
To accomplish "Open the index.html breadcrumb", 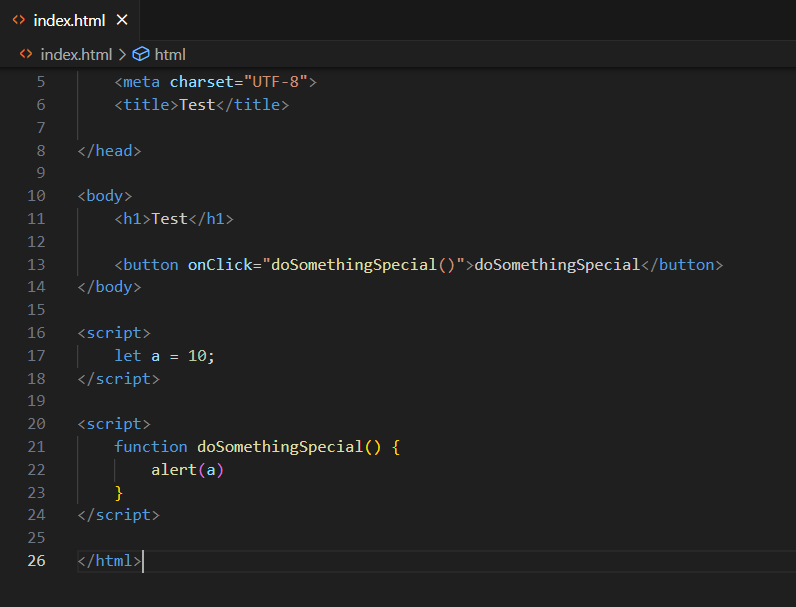I will (x=76, y=54).
